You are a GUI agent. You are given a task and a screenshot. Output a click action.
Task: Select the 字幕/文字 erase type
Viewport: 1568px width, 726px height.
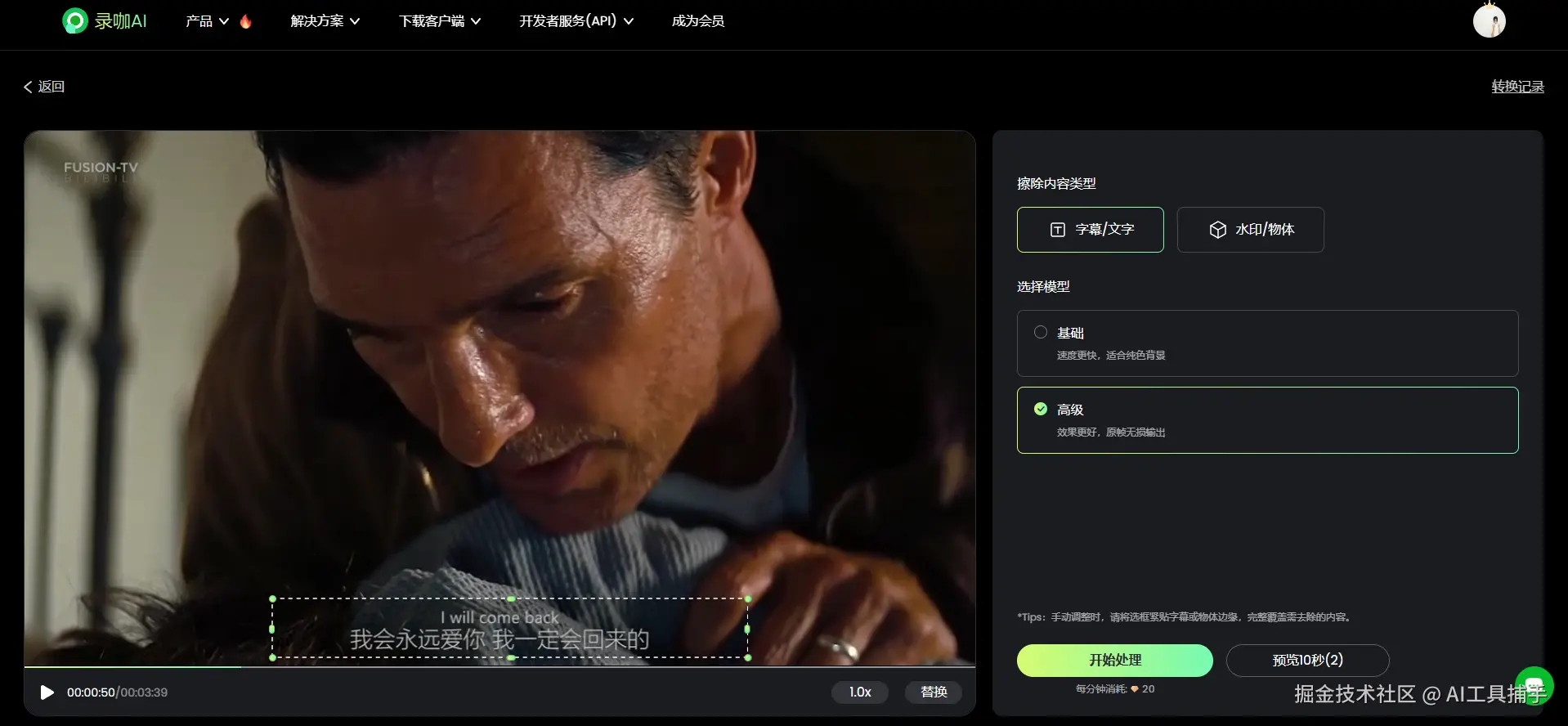point(1091,230)
